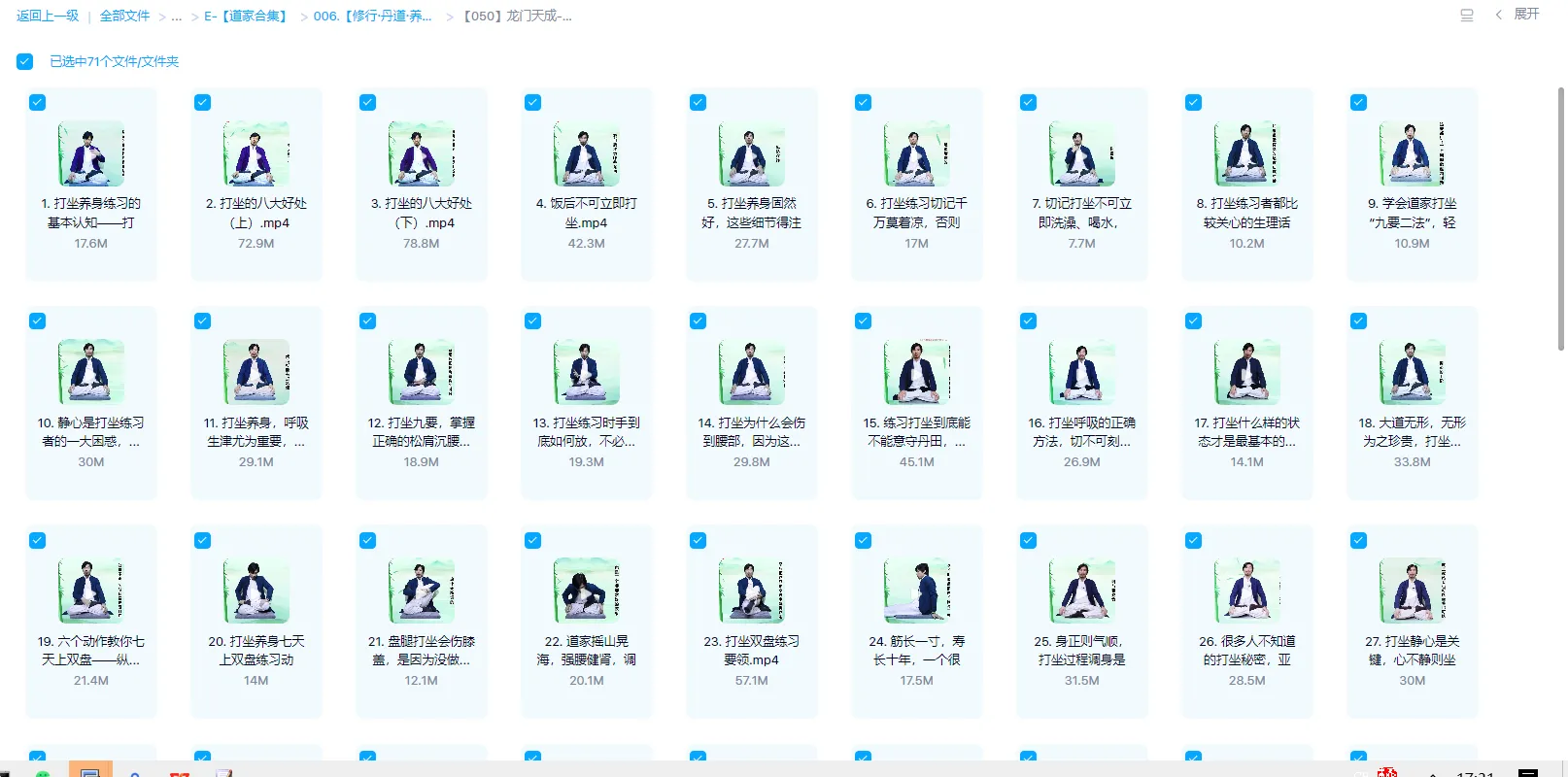Go to 全部文件 breadcrumb
Viewport: 1568px width, 777px height.
click(124, 16)
